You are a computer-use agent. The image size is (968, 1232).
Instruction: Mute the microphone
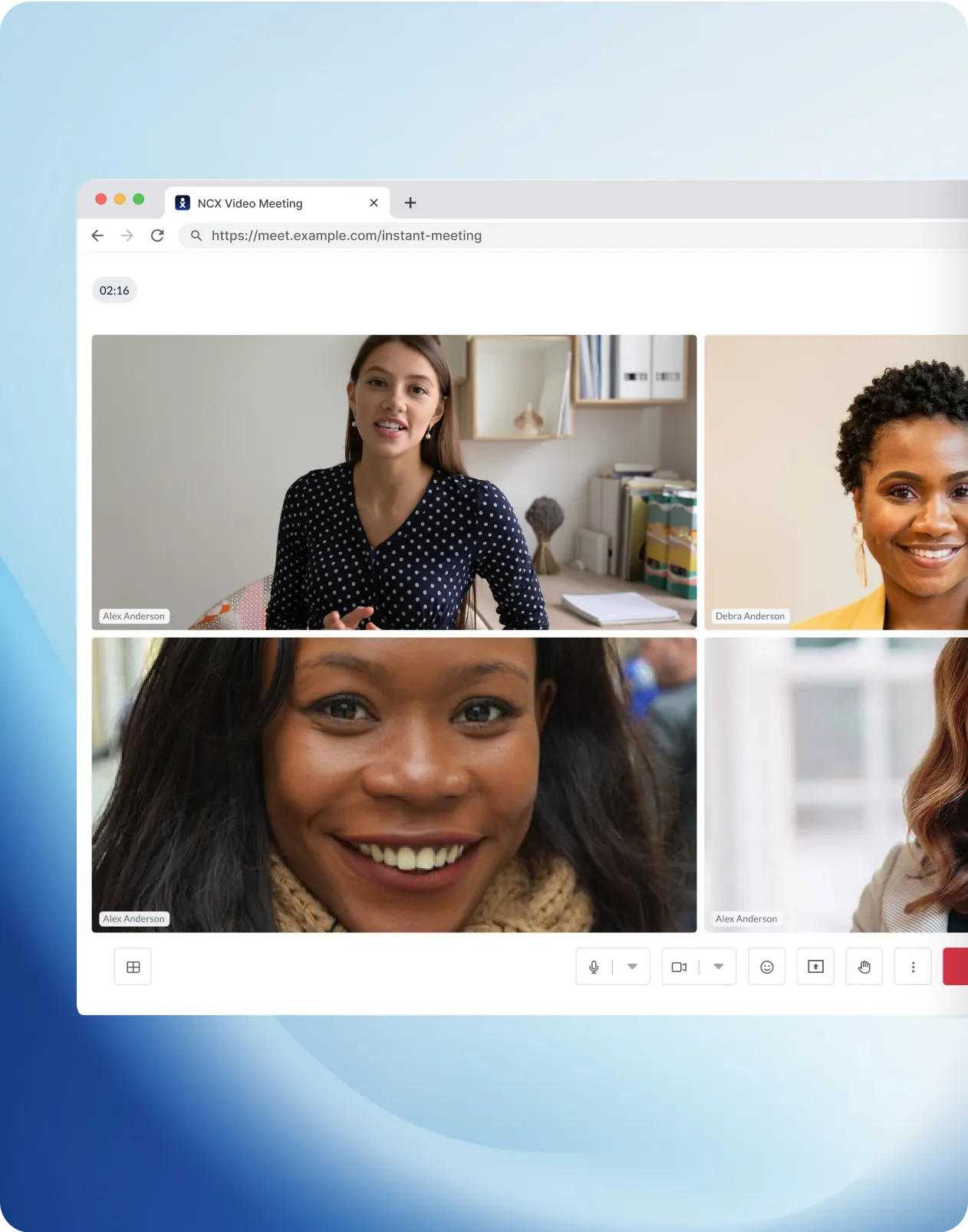594,967
